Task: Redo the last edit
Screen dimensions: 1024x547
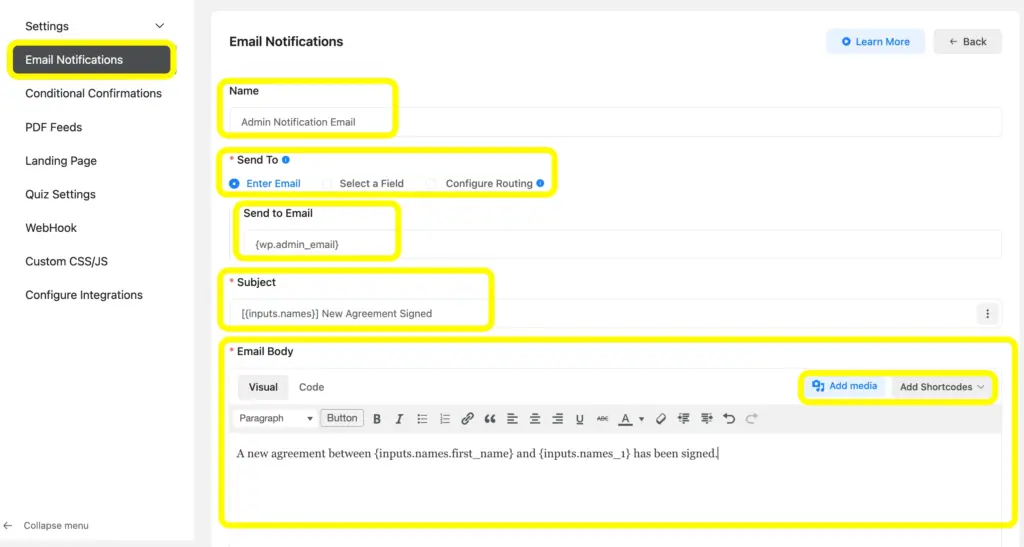Action: [752, 418]
